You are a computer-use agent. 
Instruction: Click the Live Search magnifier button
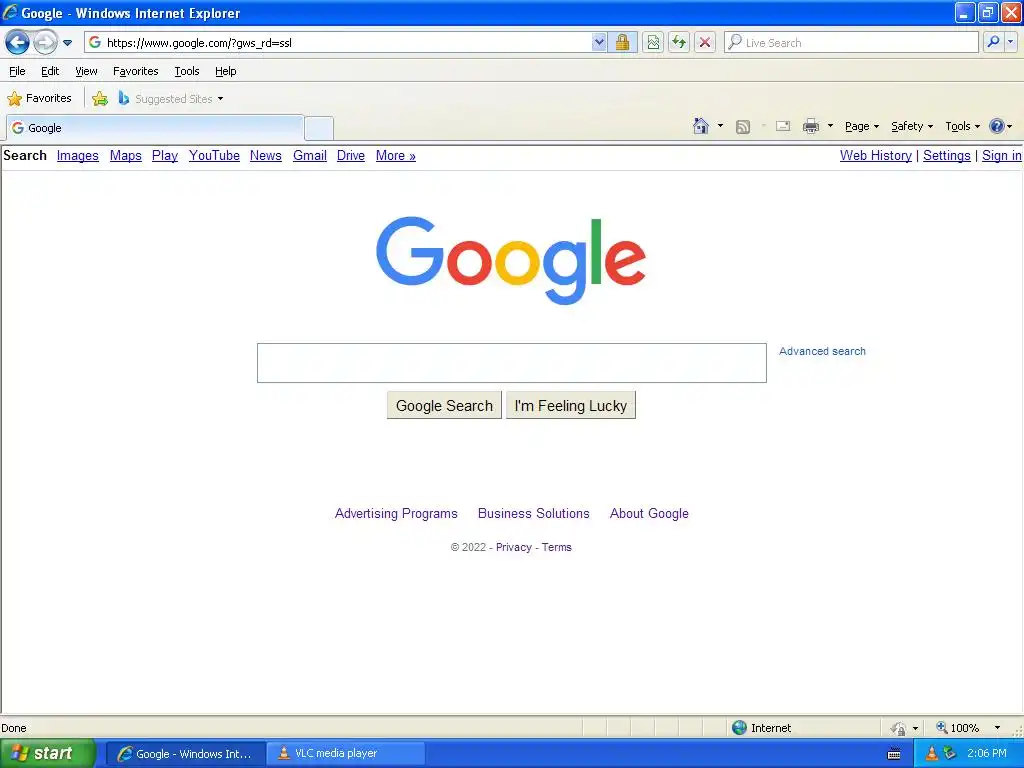click(993, 42)
